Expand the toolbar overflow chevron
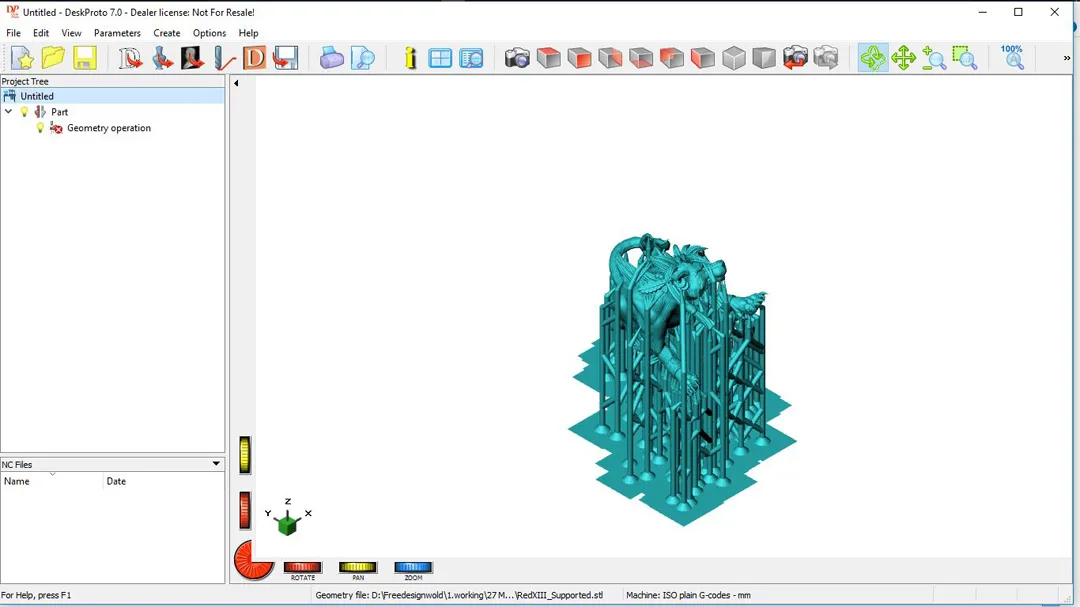 [1066, 58]
